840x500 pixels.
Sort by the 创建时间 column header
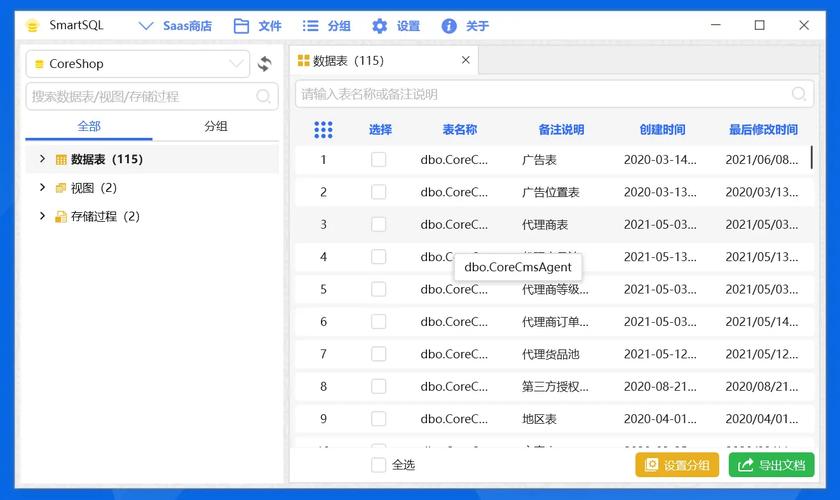(663, 130)
